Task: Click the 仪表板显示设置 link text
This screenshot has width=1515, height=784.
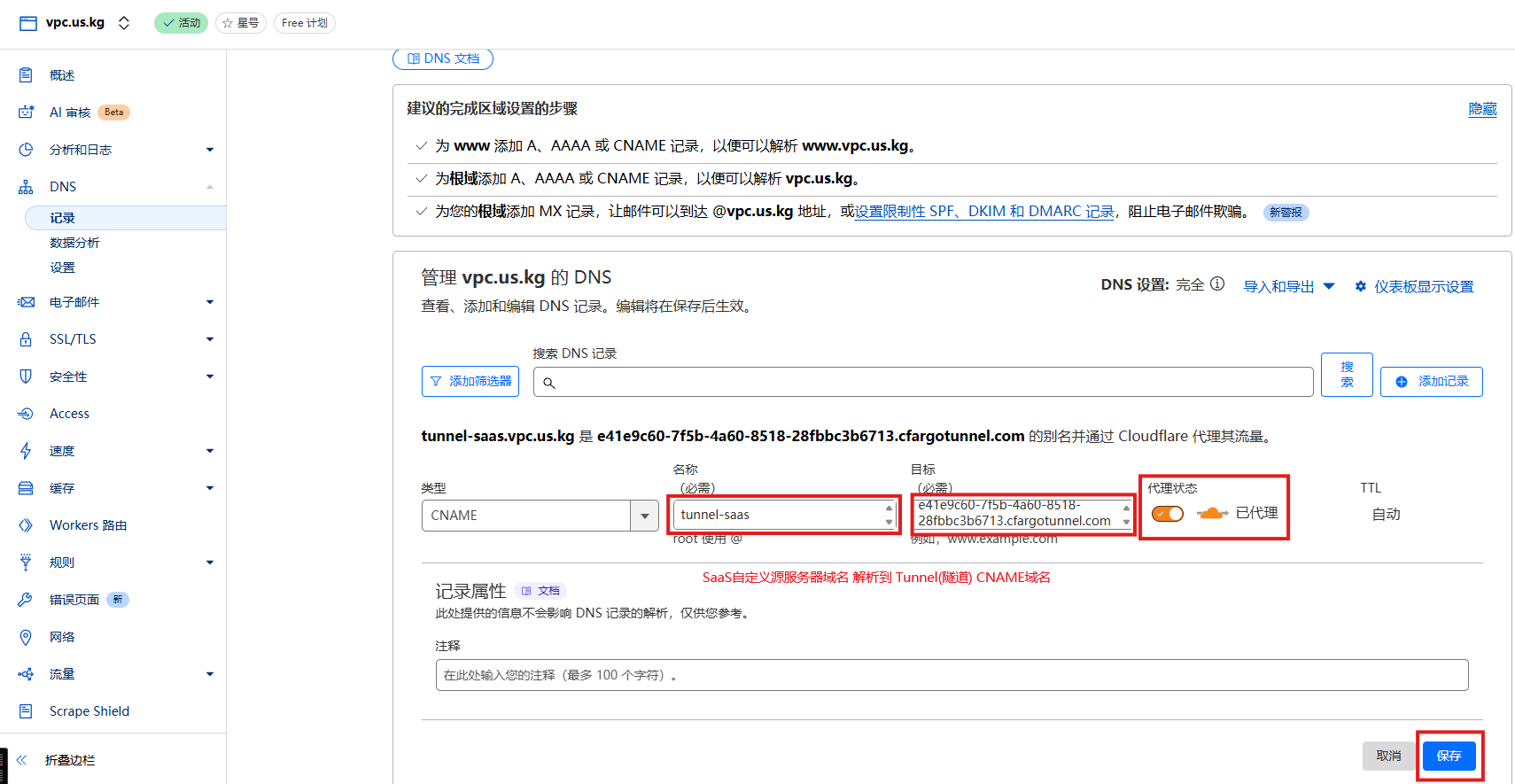Action: (1424, 286)
